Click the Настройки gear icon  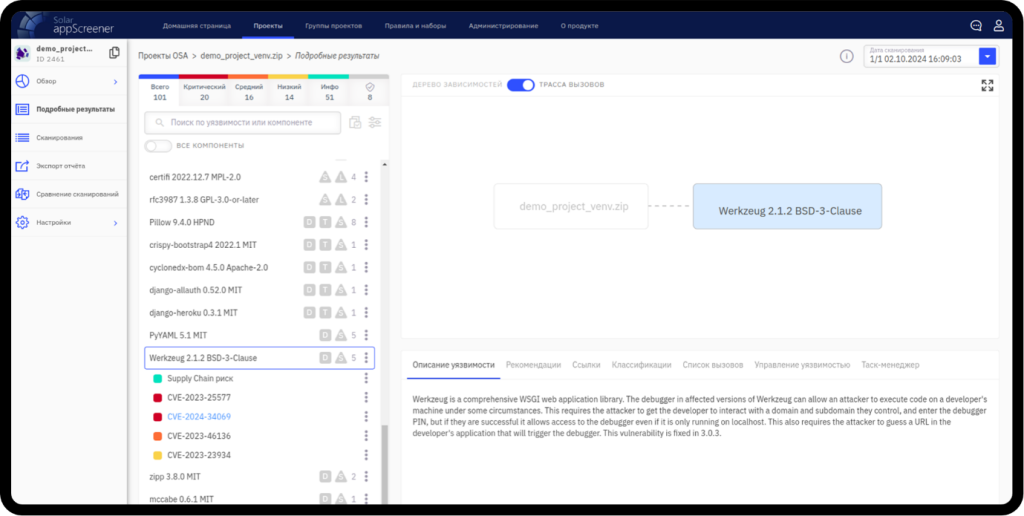click(22, 222)
